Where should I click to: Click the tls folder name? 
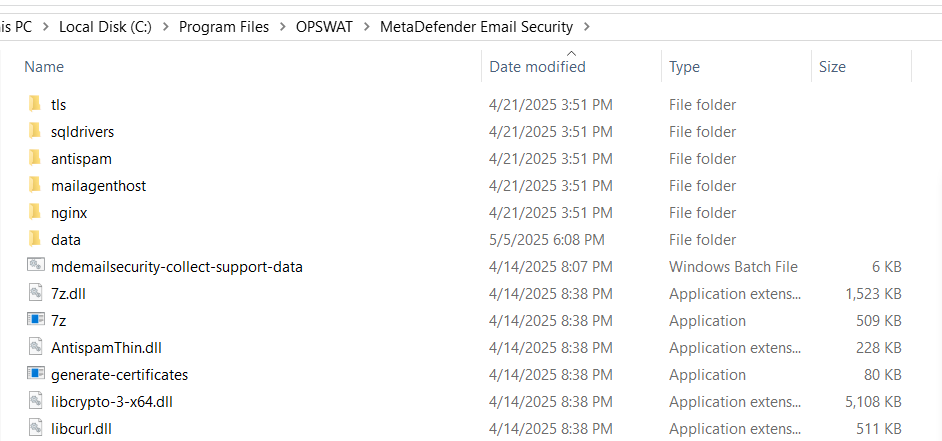coord(59,105)
